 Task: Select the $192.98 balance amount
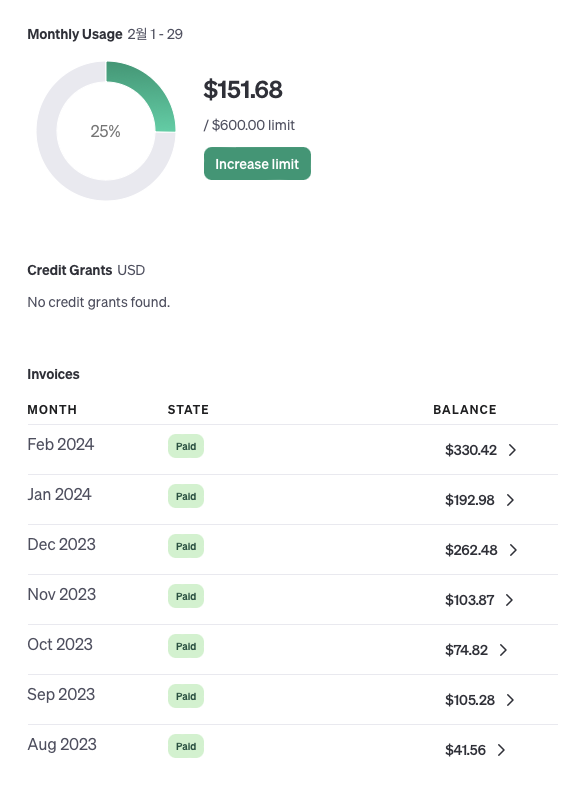coord(470,500)
